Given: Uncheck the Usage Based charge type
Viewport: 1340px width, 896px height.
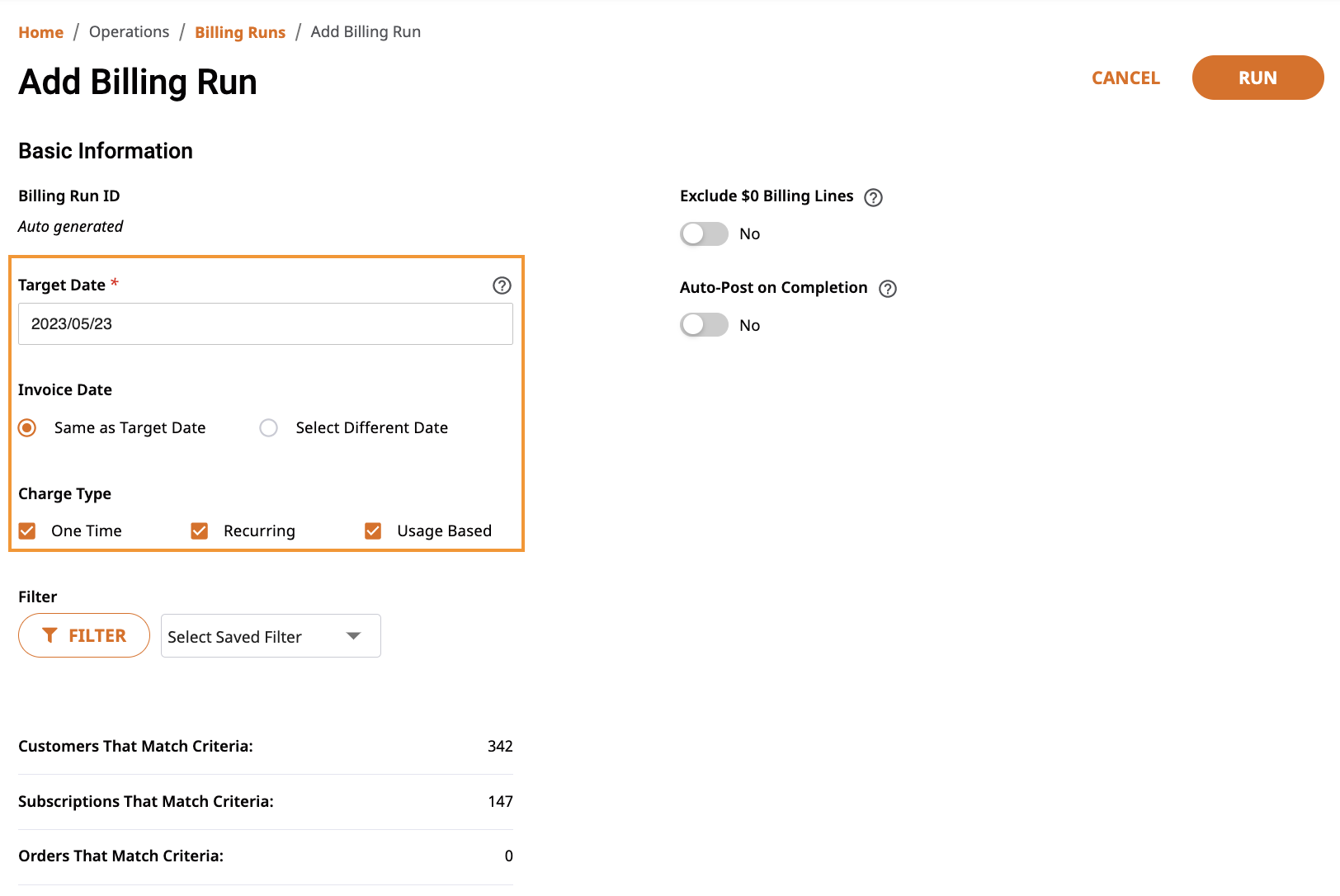Looking at the screenshot, I should tap(373, 531).
